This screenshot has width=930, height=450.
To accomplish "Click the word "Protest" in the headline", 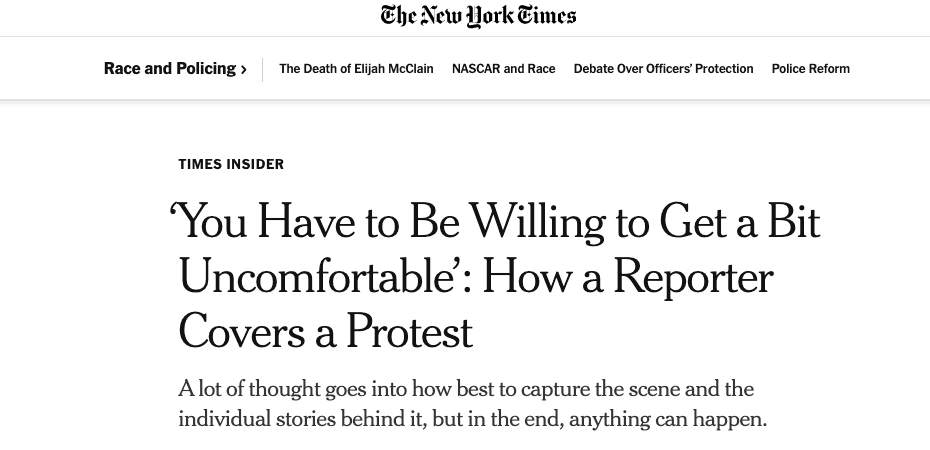I will 409,331.
